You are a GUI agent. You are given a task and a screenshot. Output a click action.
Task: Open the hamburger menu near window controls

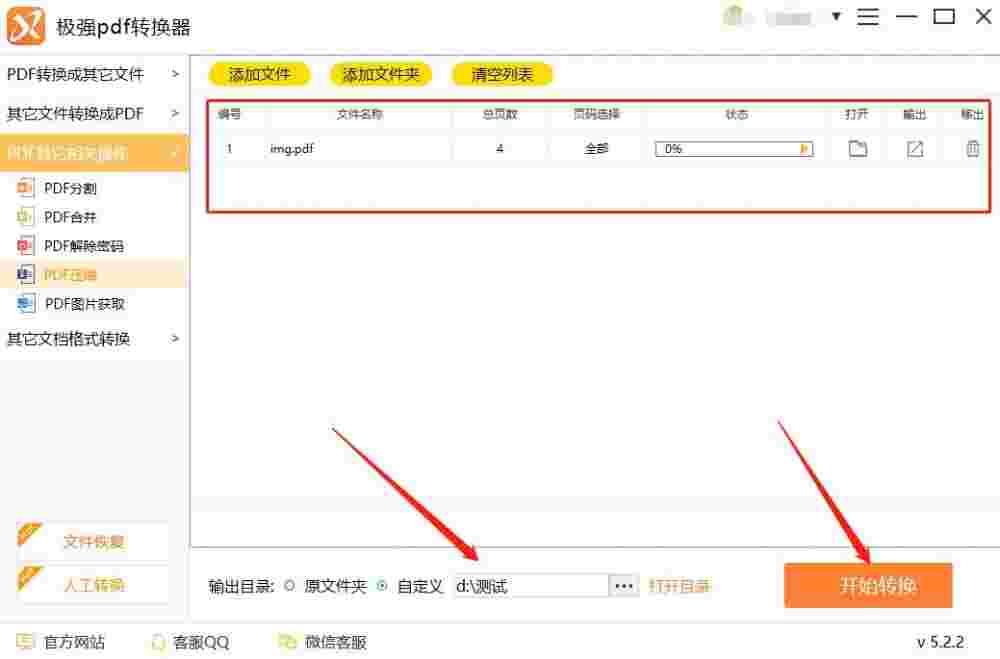[869, 17]
